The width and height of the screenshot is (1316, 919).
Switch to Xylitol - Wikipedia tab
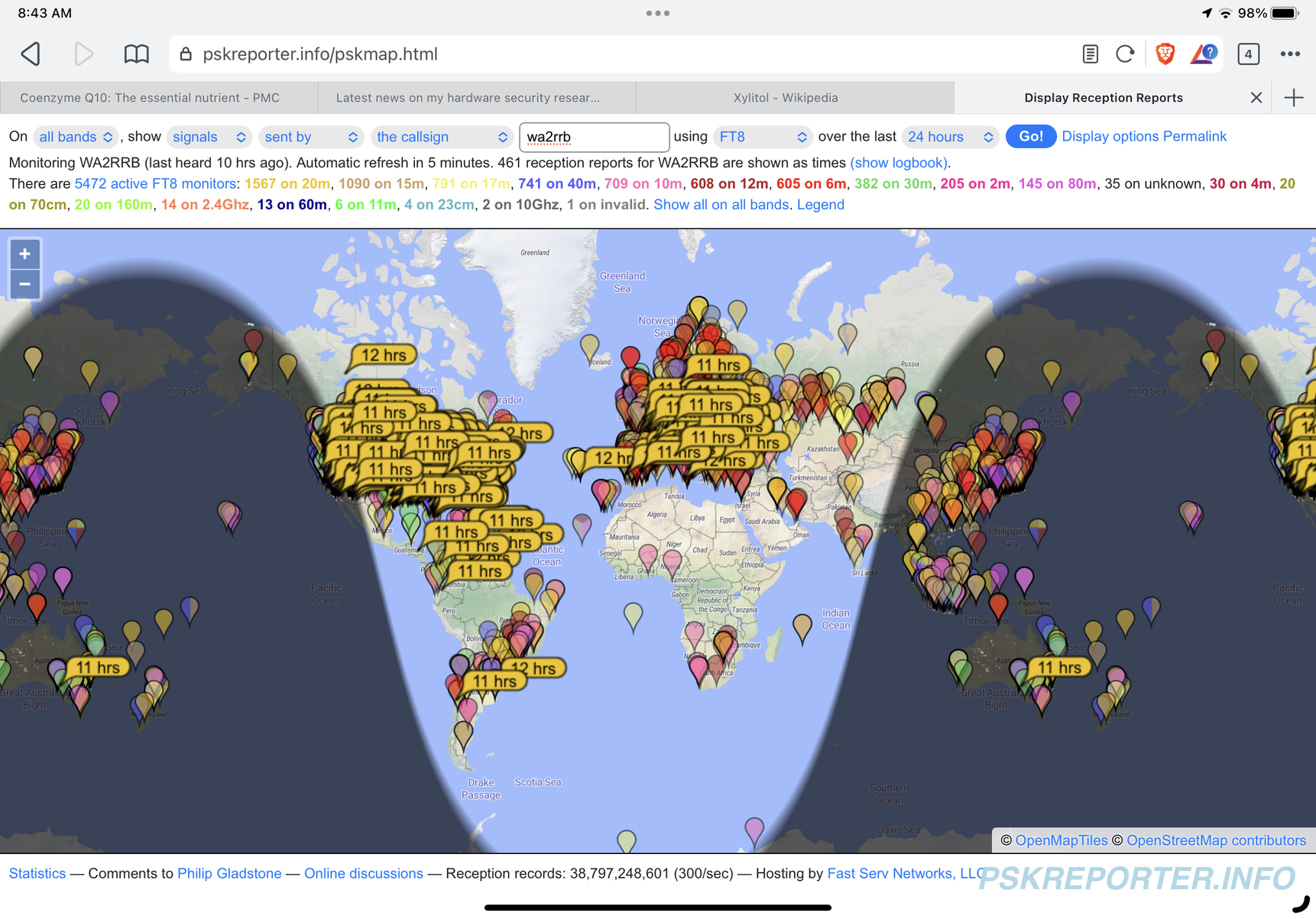(785, 98)
